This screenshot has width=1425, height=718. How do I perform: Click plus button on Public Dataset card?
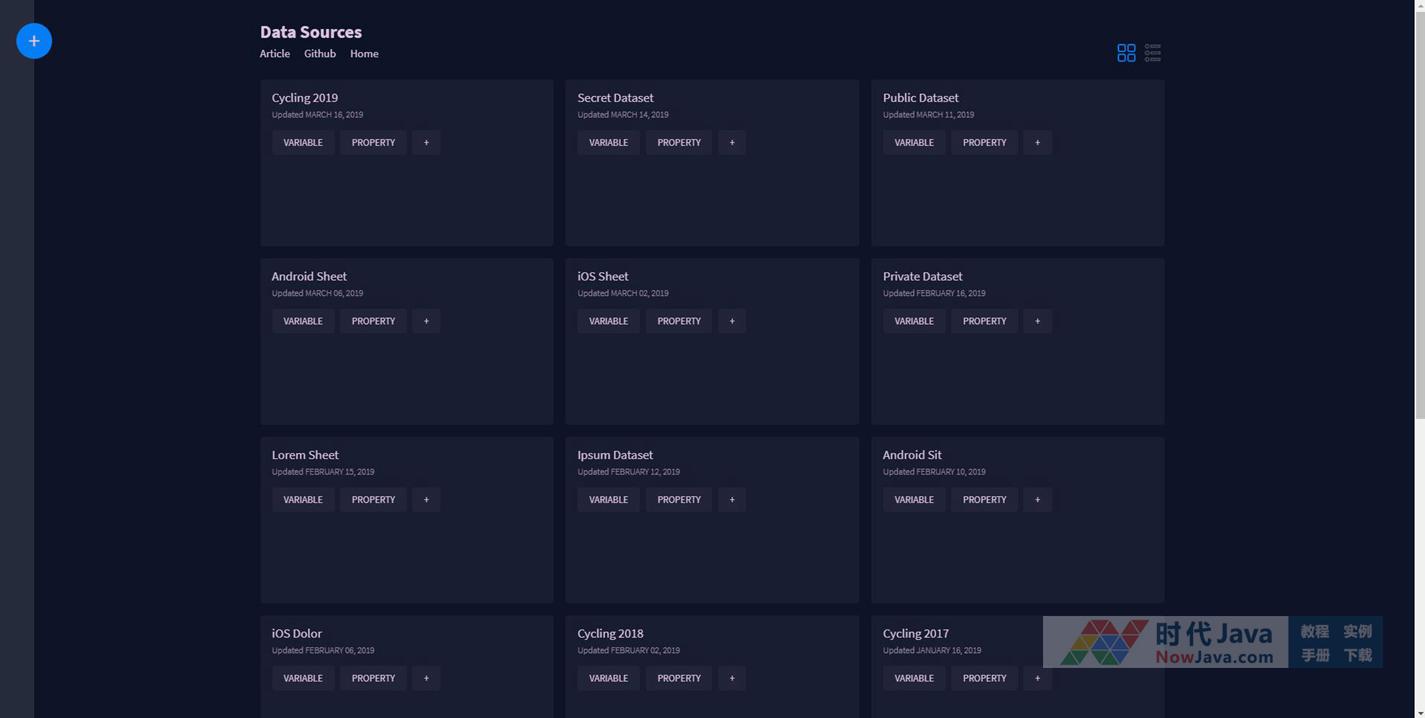click(1037, 143)
